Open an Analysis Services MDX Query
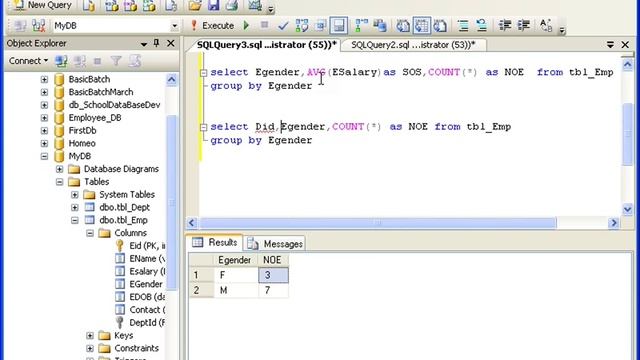Viewport: 640px width, 360px height. 111,5
